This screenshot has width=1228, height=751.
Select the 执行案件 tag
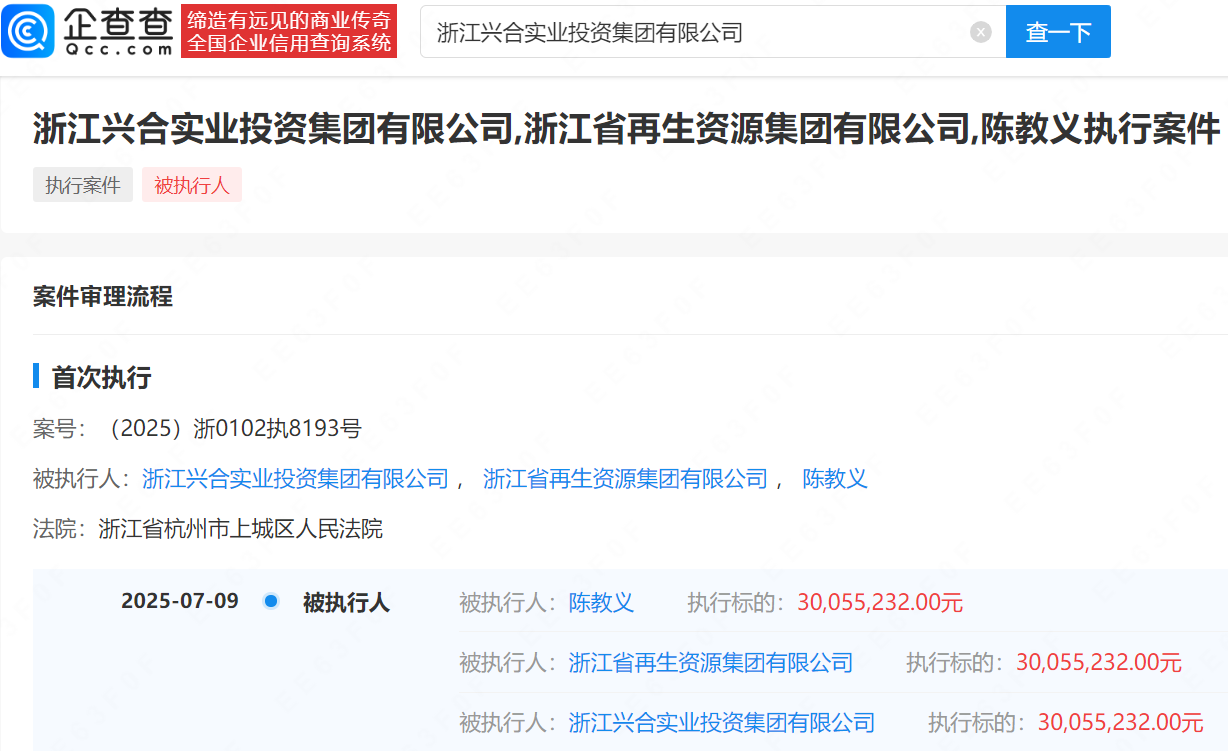pos(83,185)
